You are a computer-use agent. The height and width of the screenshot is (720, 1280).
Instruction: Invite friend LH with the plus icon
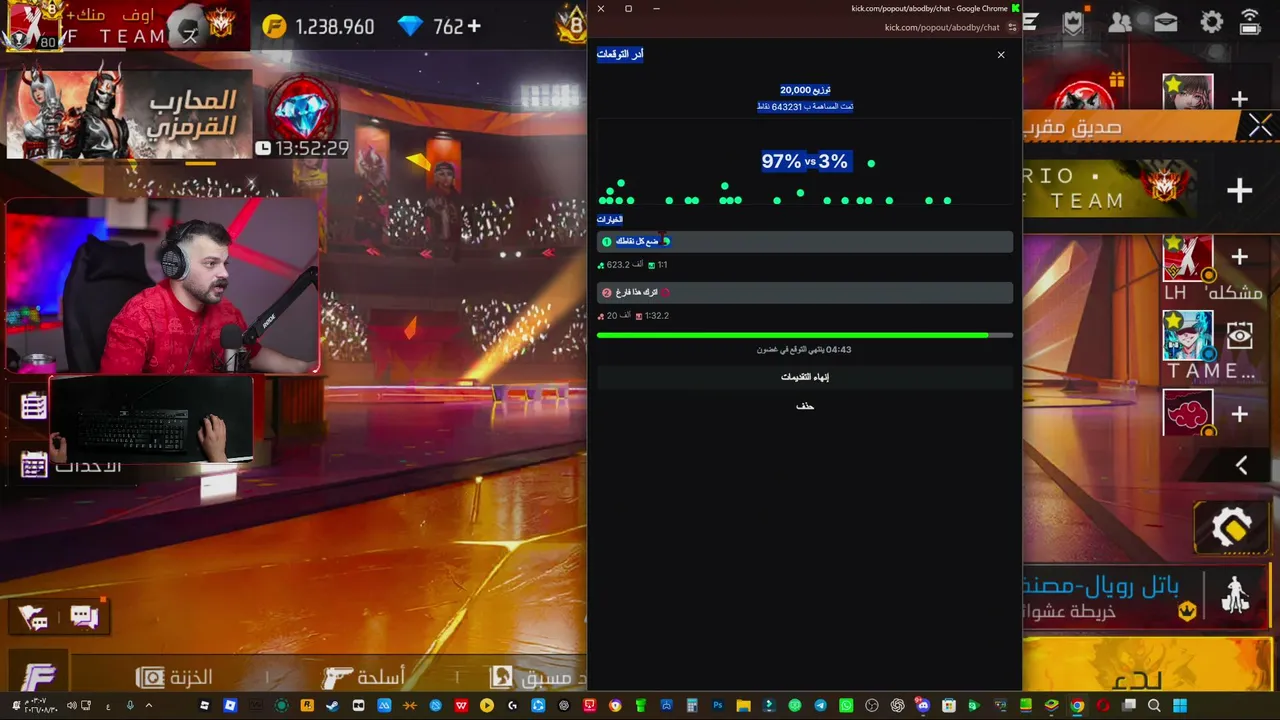[1239, 257]
